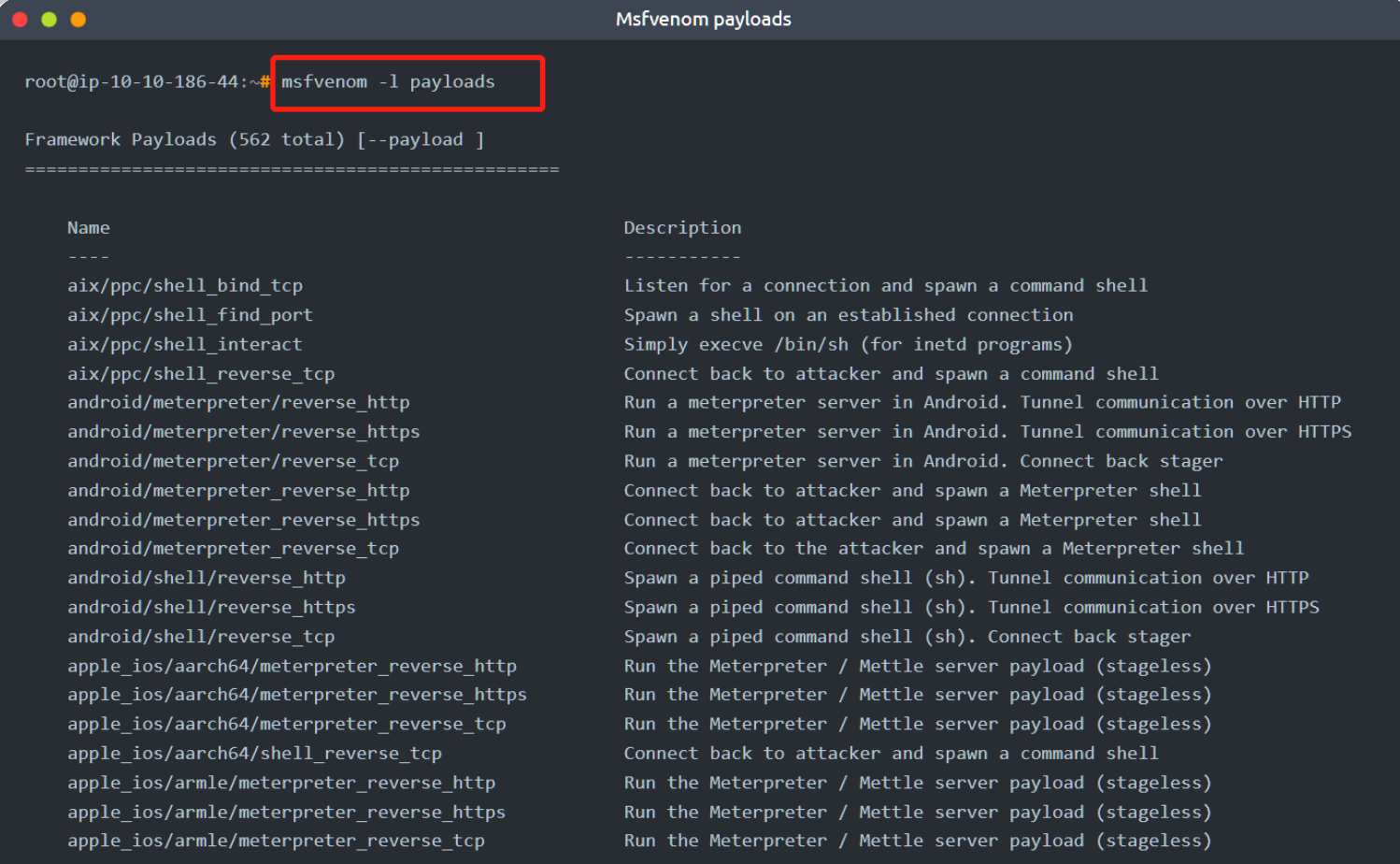Click the description beside aix/ppc/shell_reverse_tcp
Image resolution: width=1400 pixels, height=864 pixels.
pyautogui.click(x=892, y=374)
